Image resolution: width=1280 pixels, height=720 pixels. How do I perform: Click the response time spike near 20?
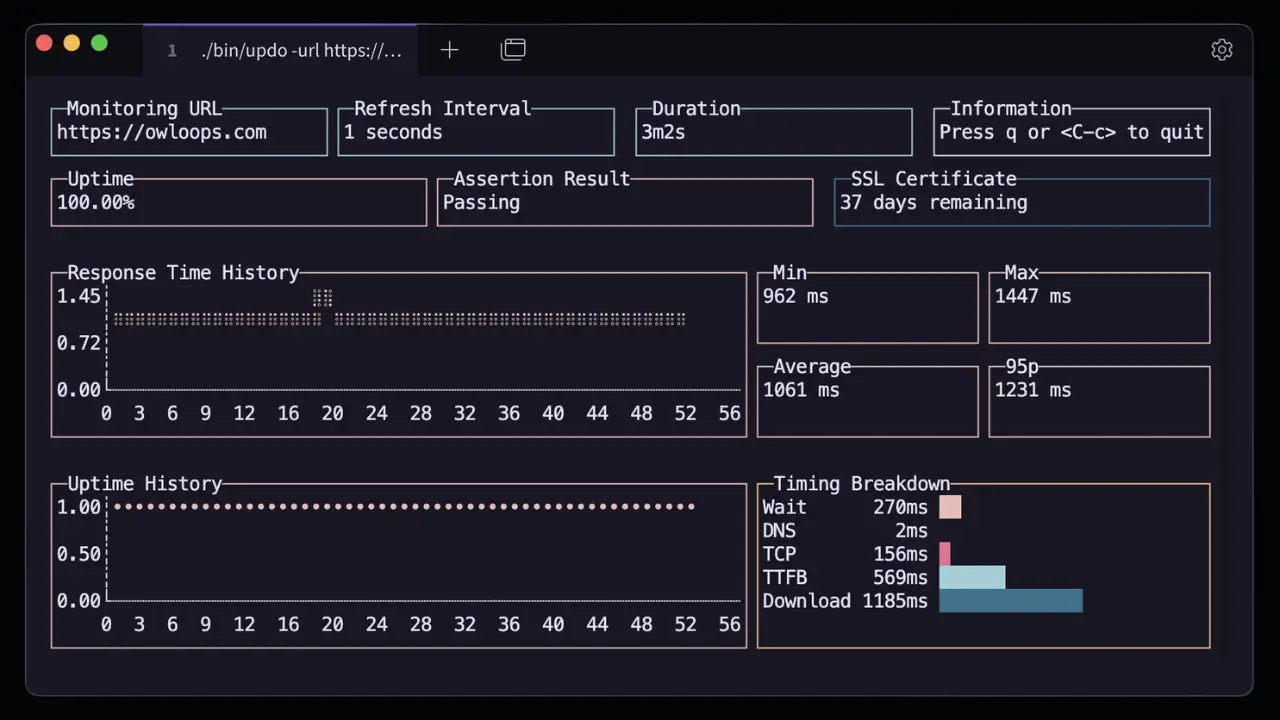point(322,297)
